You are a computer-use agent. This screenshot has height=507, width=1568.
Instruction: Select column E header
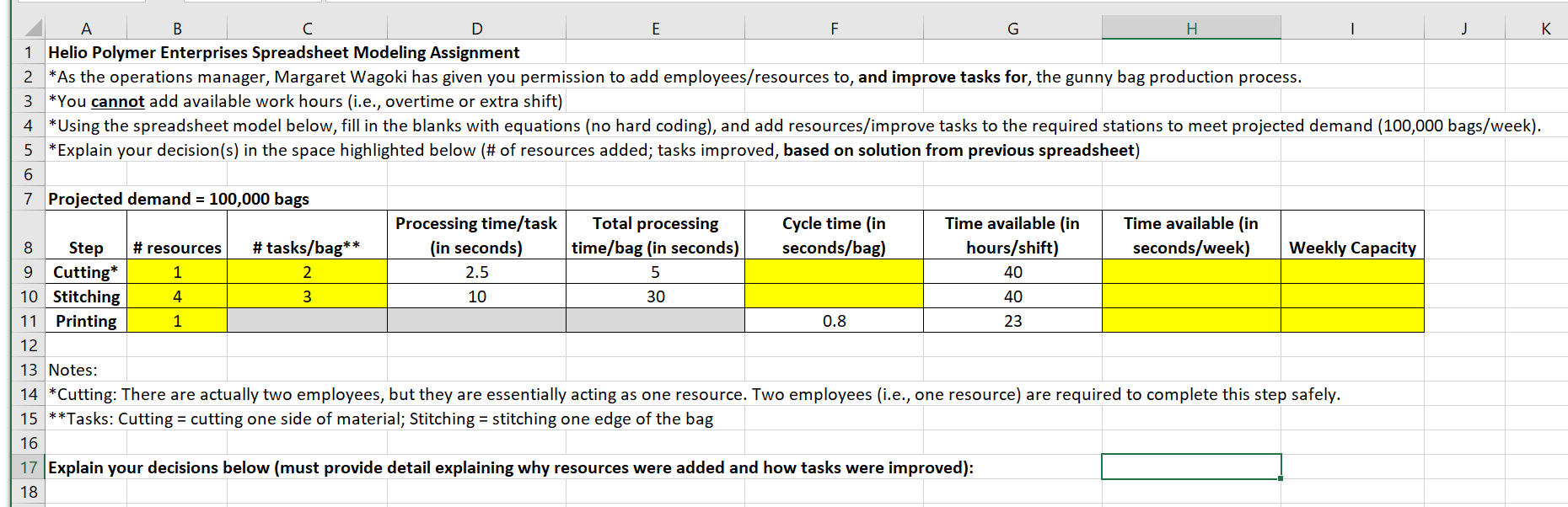tap(656, 29)
